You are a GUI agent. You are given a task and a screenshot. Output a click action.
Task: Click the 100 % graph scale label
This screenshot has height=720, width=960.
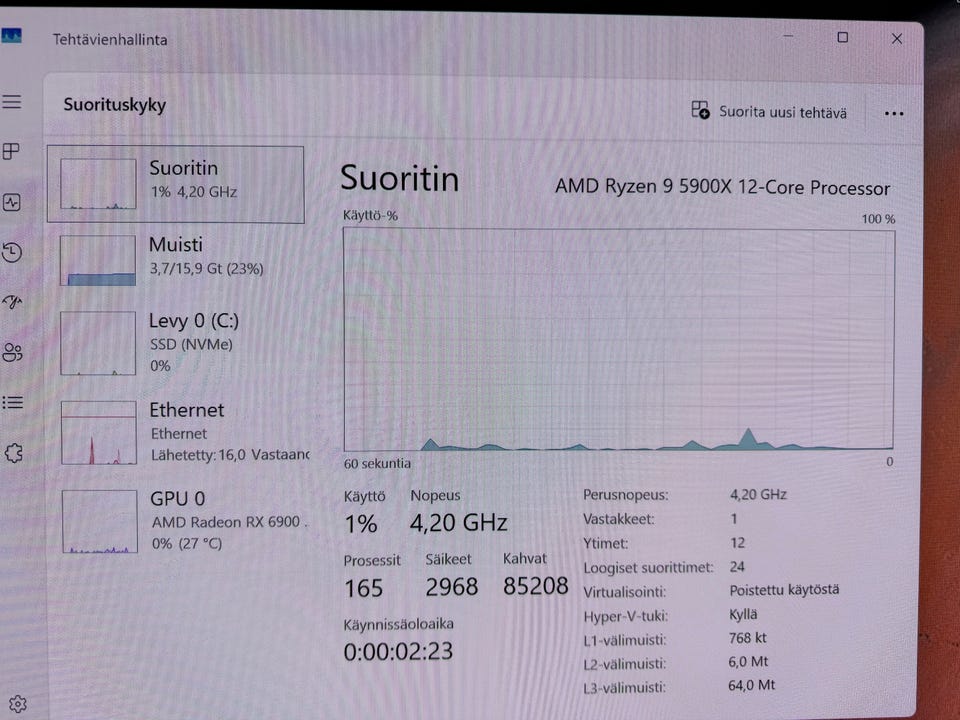pyautogui.click(x=879, y=219)
